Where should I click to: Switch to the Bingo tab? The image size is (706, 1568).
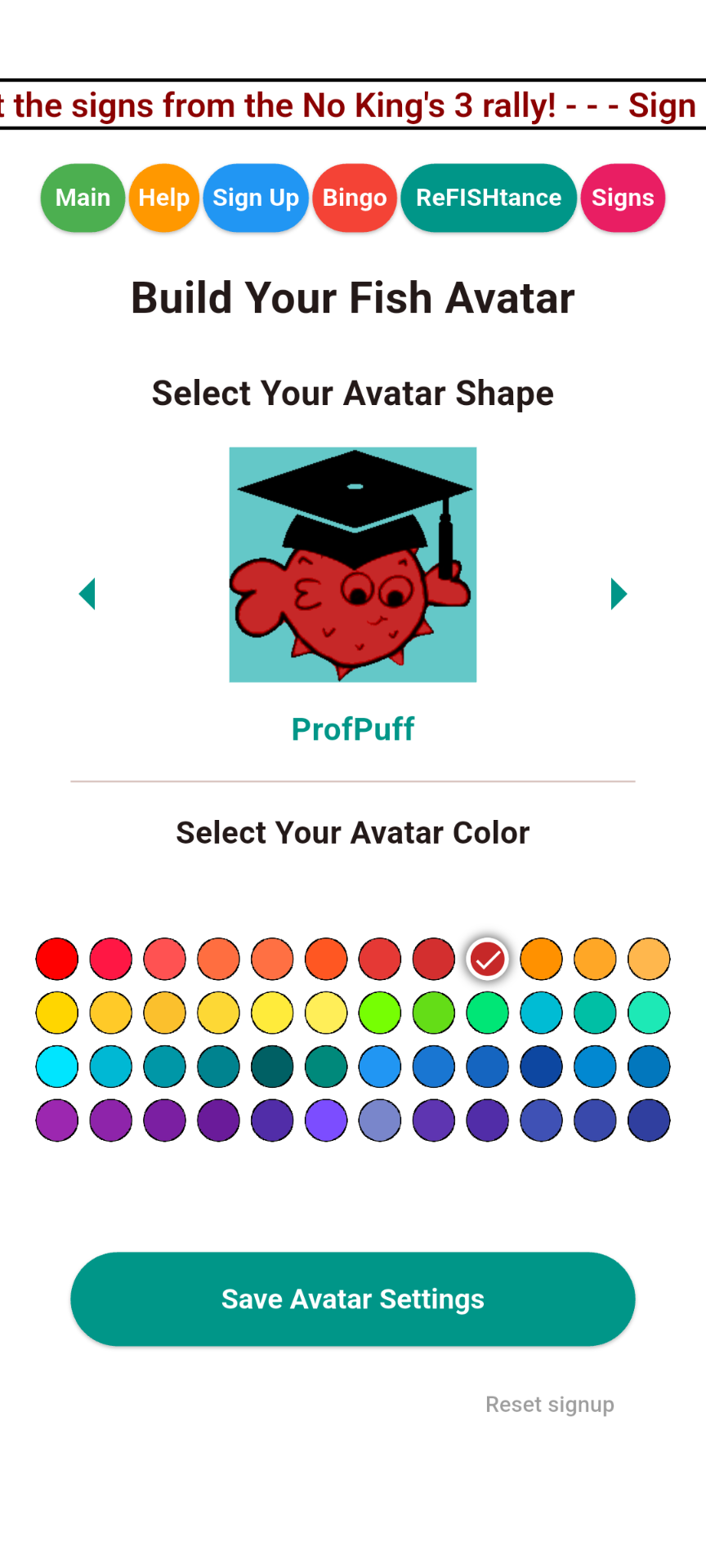pos(355,198)
